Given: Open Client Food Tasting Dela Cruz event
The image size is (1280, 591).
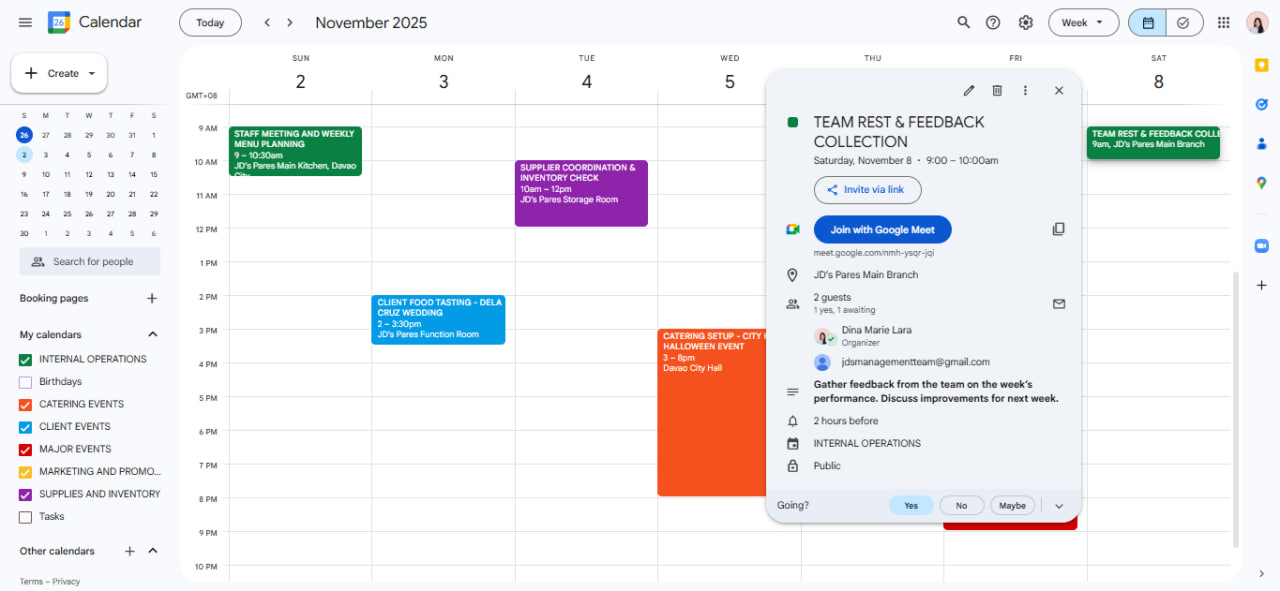Looking at the screenshot, I should pos(438,319).
